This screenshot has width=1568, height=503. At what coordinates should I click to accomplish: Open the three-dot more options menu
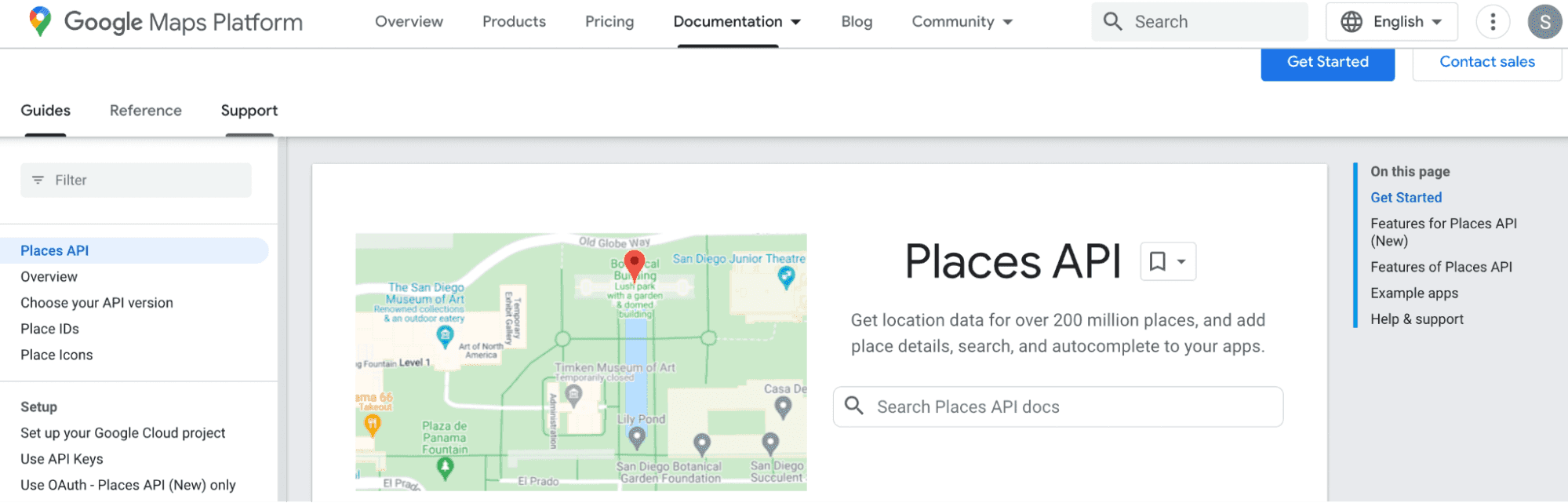pyautogui.click(x=1493, y=22)
